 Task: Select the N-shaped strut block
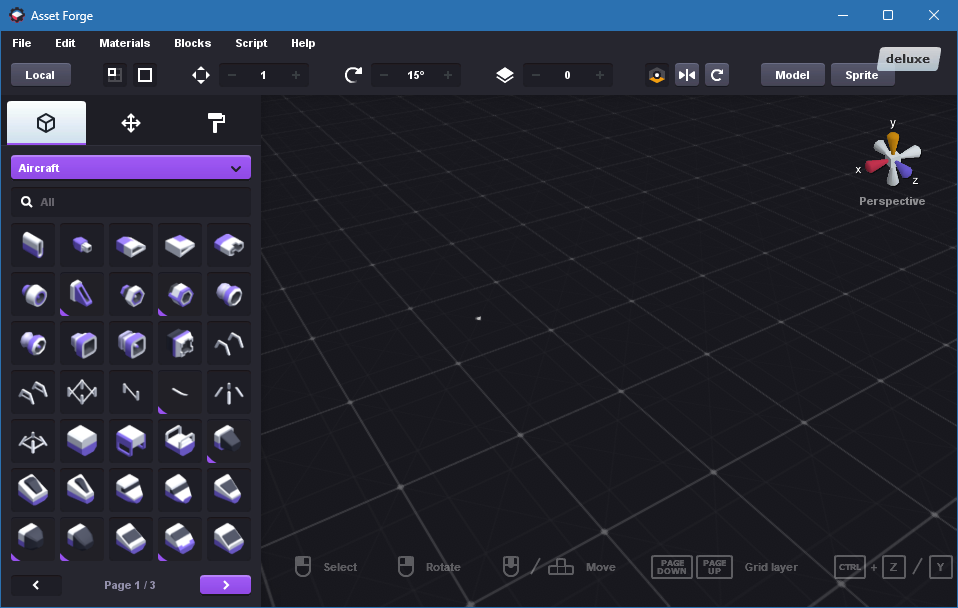click(131, 392)
